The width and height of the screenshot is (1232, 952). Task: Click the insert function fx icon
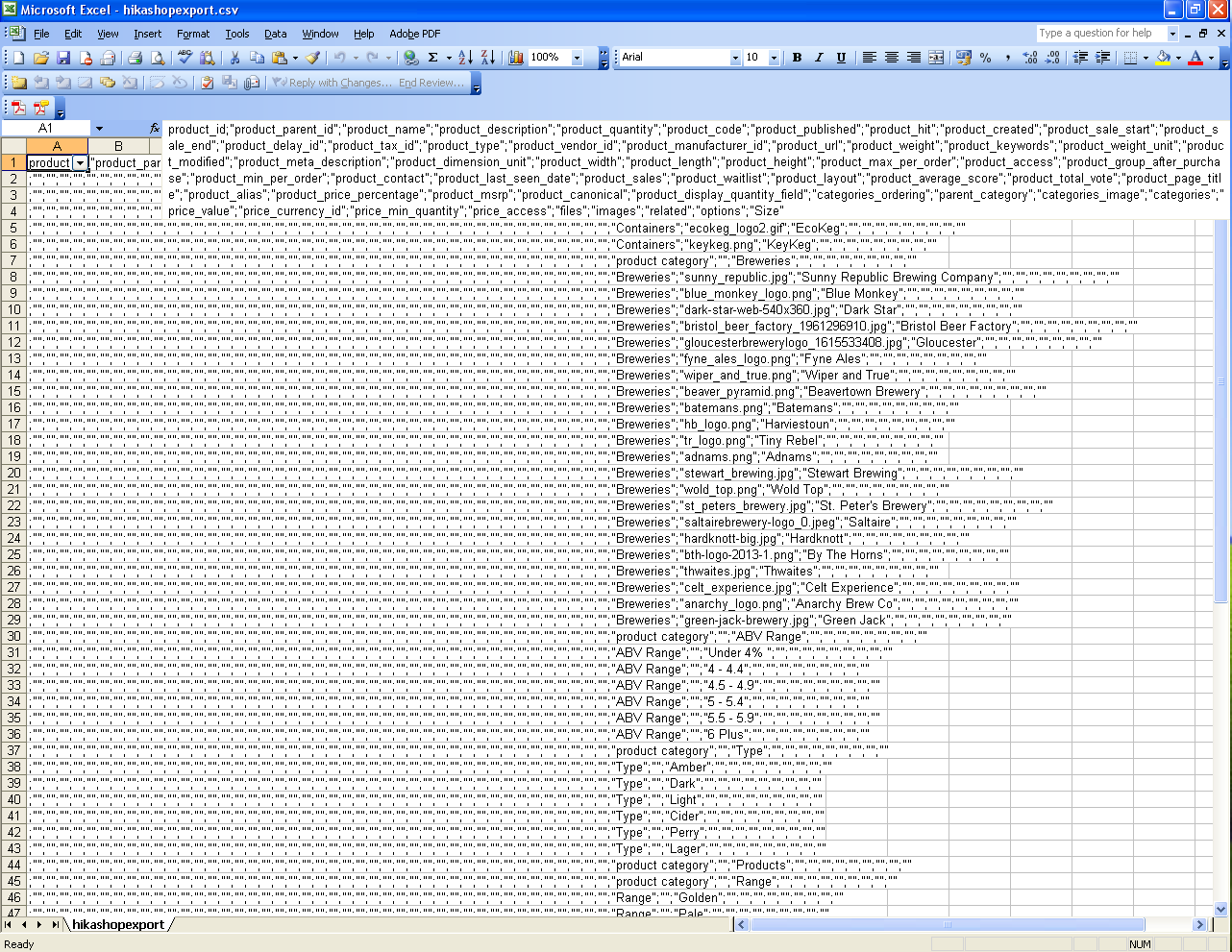pyautogui.click(x=155, y=128)
